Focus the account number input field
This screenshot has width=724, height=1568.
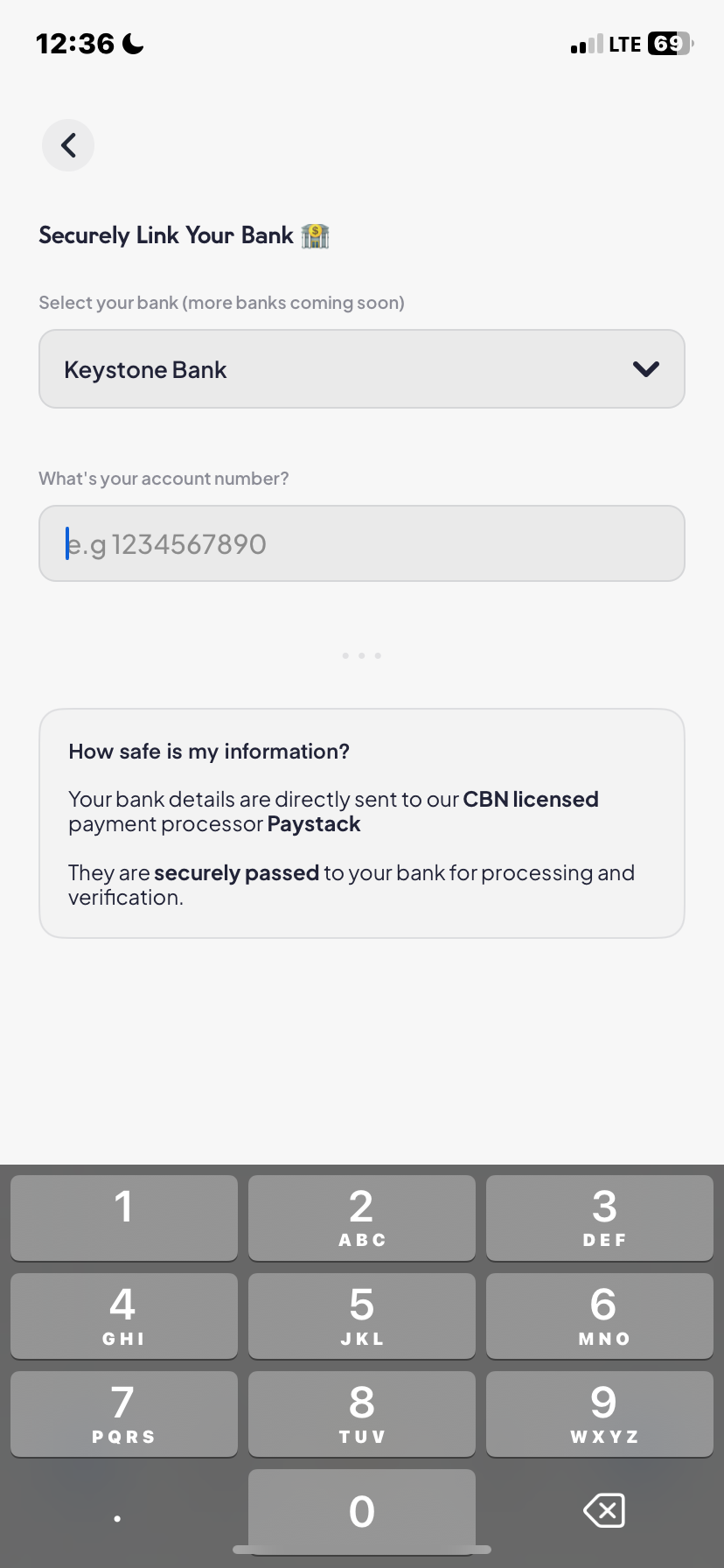tap(362, 543)
